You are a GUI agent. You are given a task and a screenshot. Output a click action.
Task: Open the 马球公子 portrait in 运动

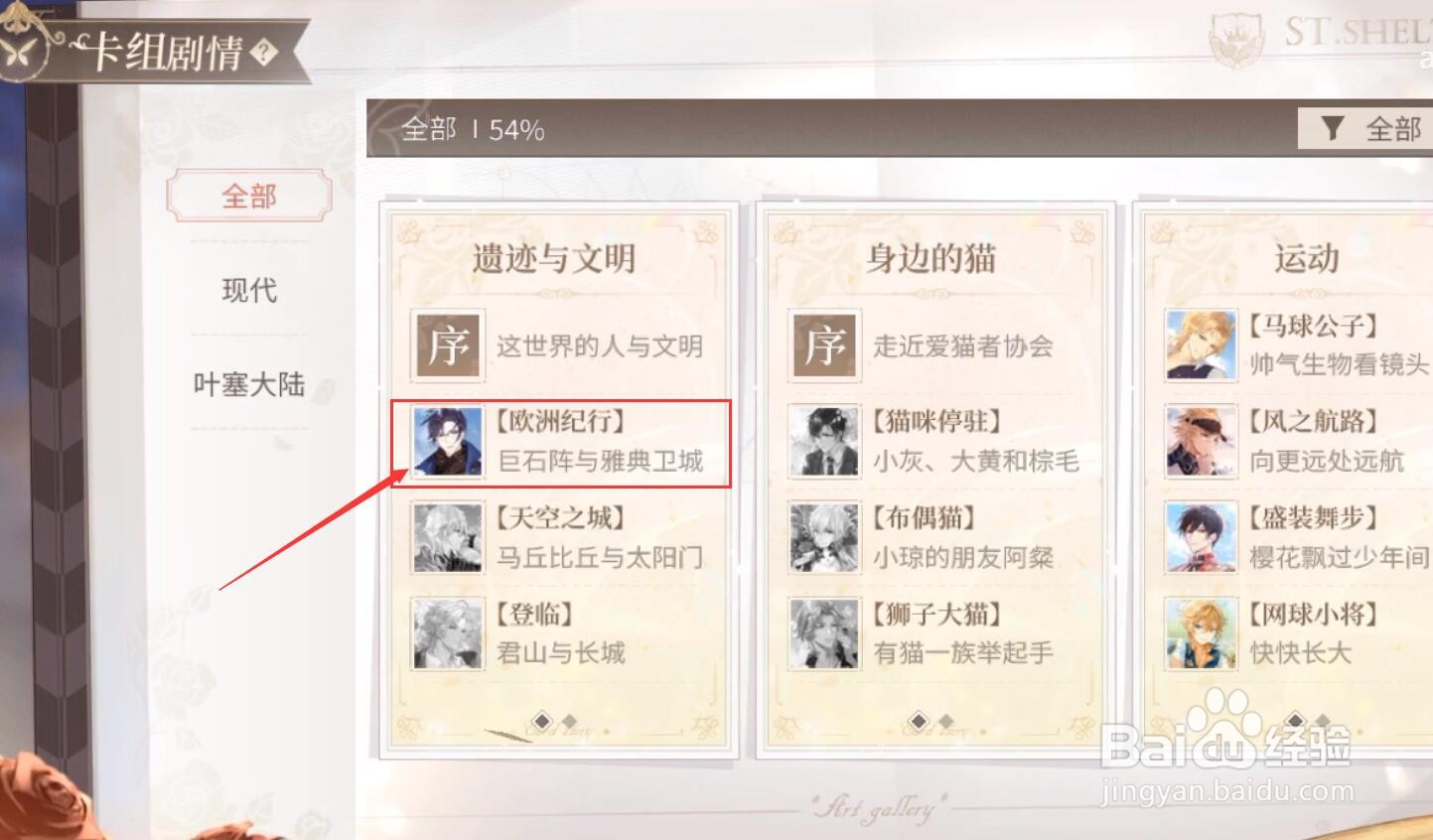point(1201,346)
